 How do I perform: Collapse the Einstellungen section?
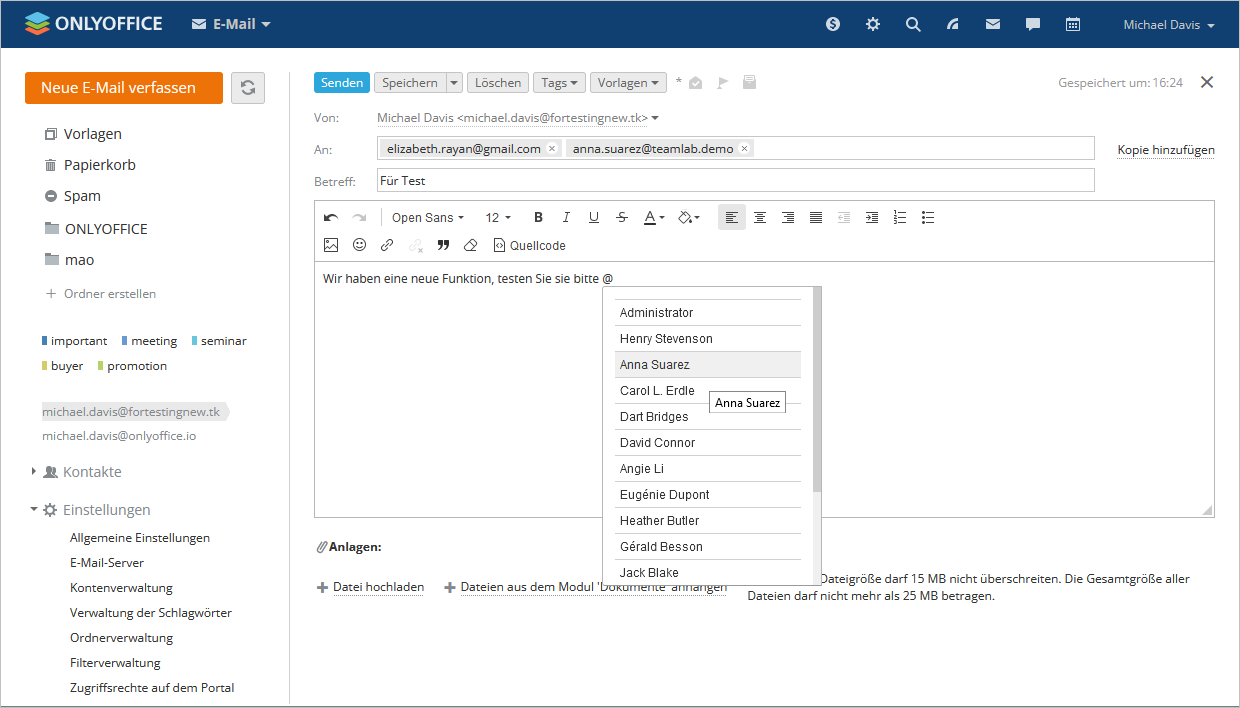(x=34, y=510)
